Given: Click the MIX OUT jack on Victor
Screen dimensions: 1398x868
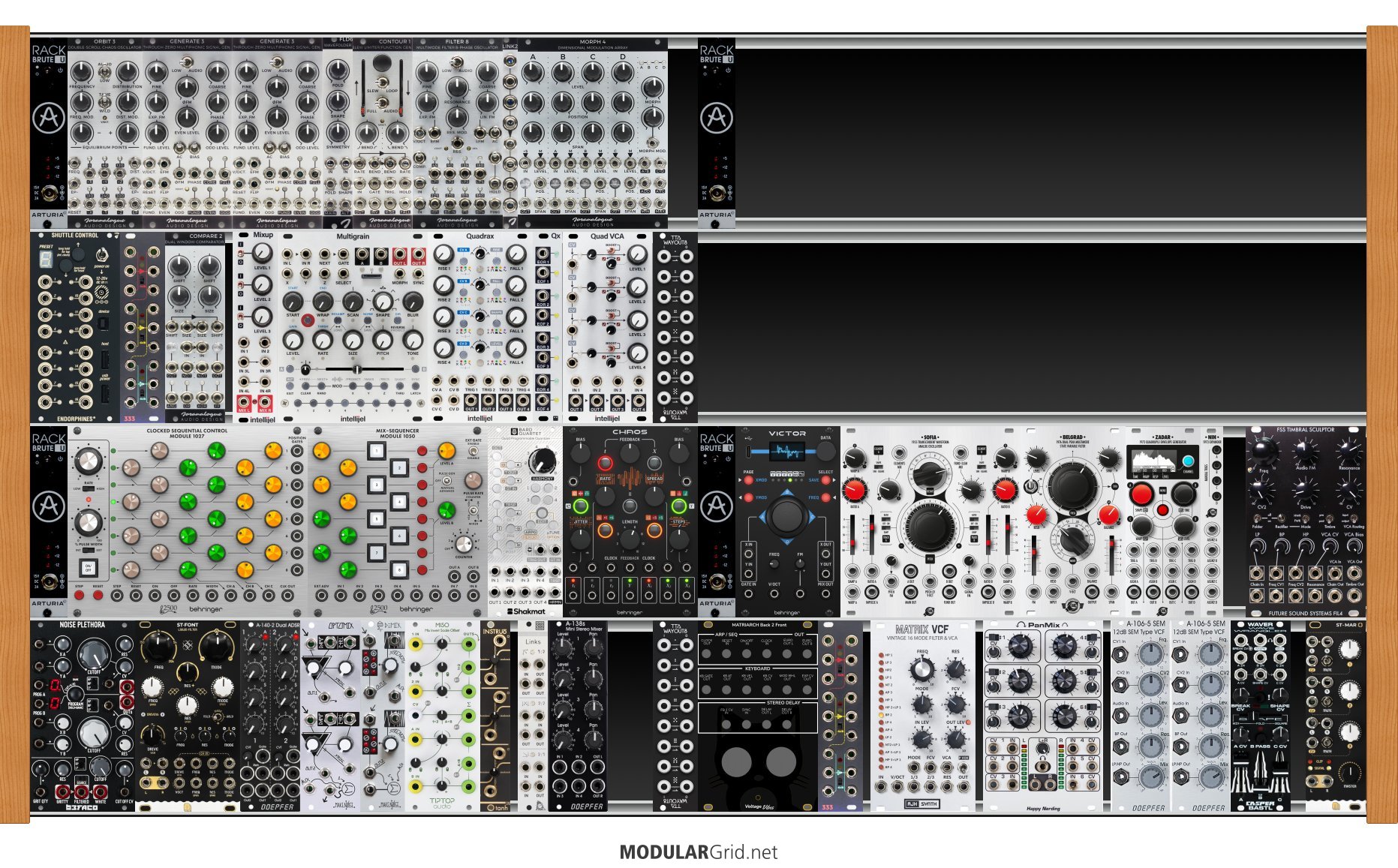Looking at the screenshot, I should [x=825, y=593].
